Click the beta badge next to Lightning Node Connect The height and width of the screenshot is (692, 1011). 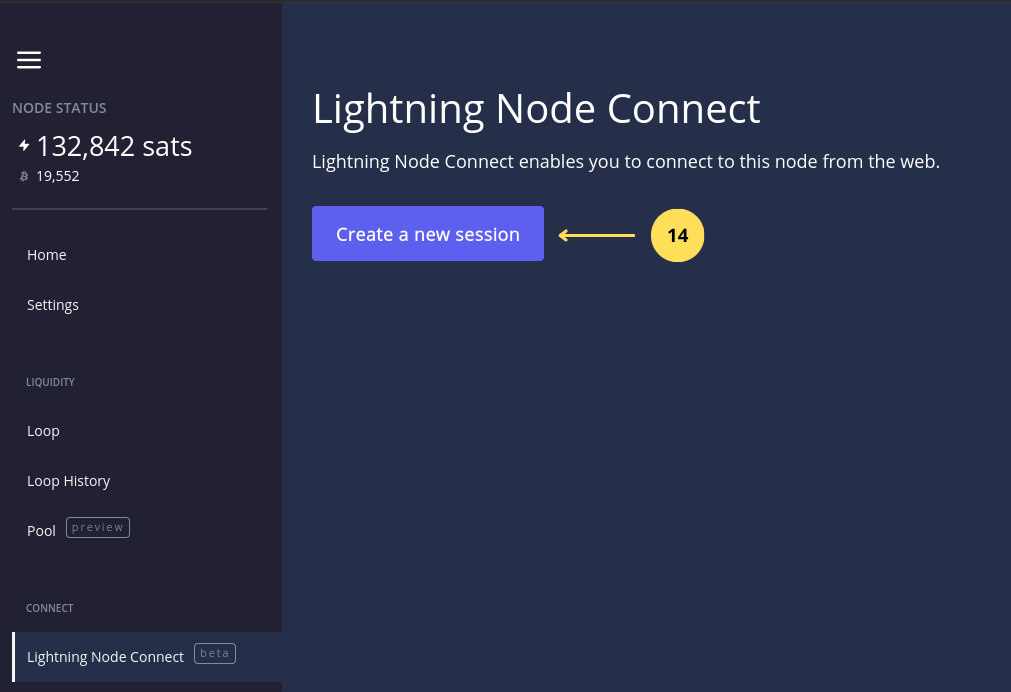(x=214, y=653)
